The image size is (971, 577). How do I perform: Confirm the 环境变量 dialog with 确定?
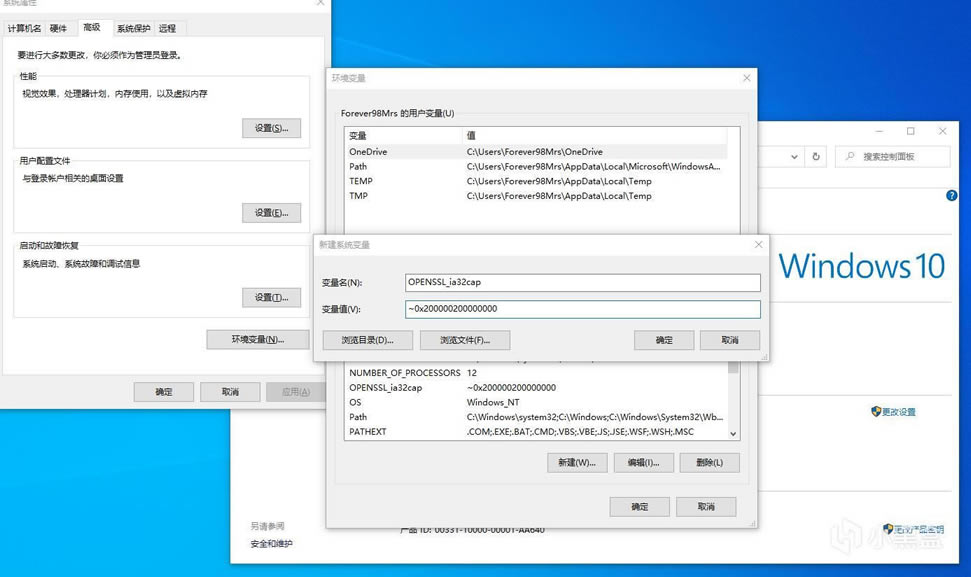tap(639, 506)
